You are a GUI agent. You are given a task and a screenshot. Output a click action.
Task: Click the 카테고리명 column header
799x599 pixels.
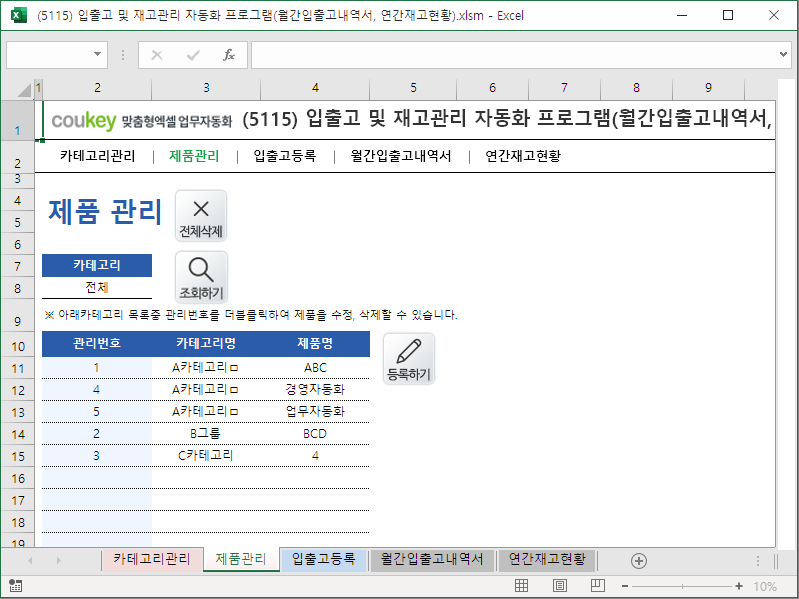pyautogui.click(x=206, y=344)
